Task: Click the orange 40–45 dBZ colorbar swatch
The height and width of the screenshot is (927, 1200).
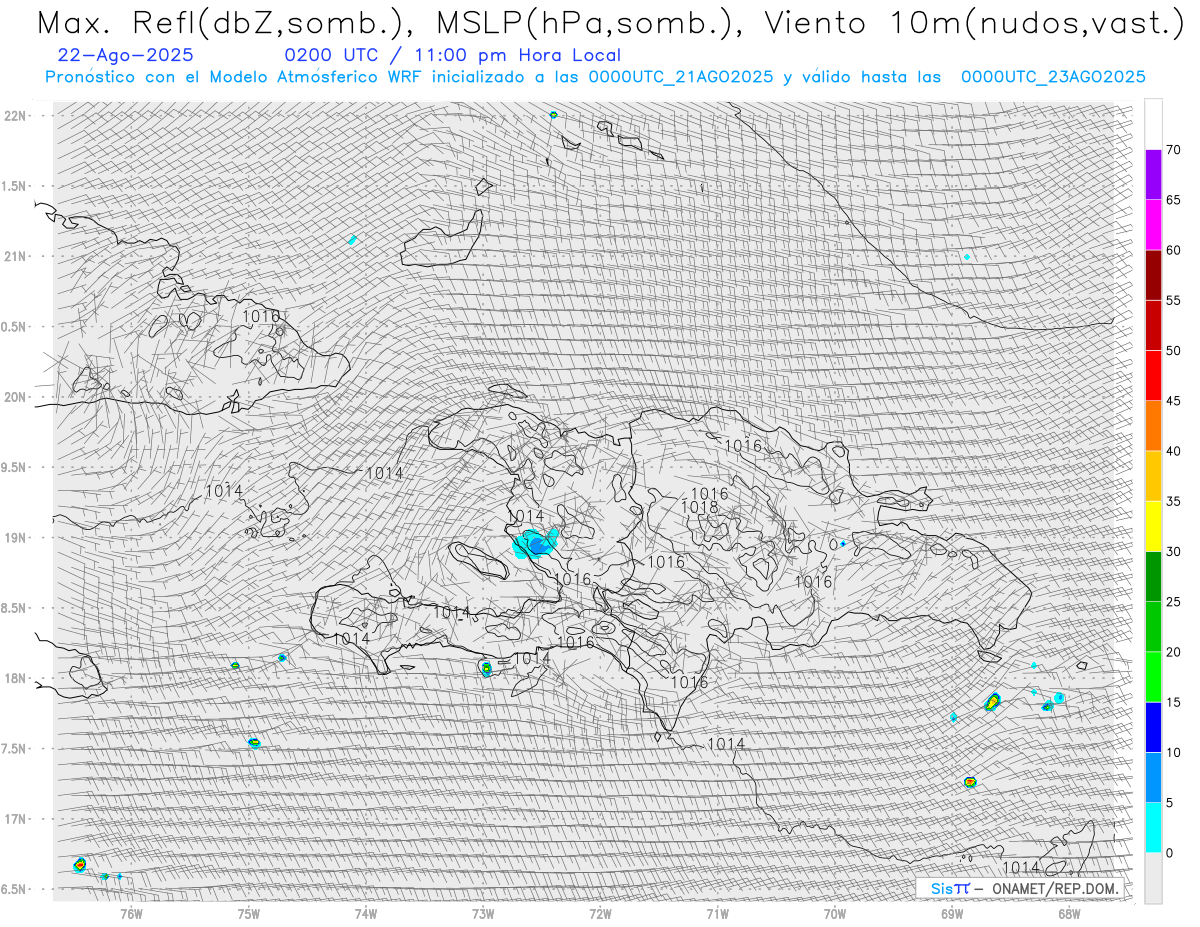Action: 1153,426
